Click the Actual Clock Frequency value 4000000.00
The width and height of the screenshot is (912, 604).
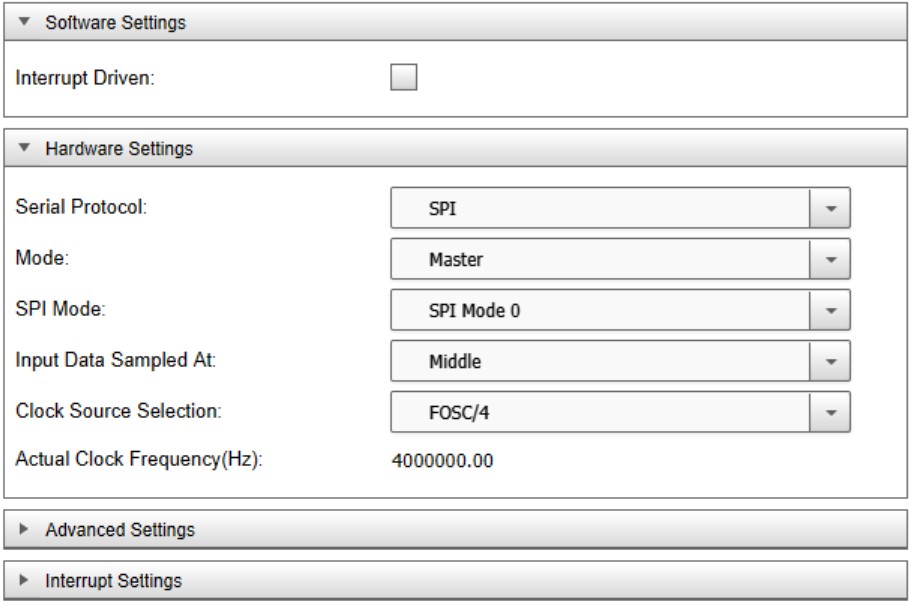[x=441, y=462]
